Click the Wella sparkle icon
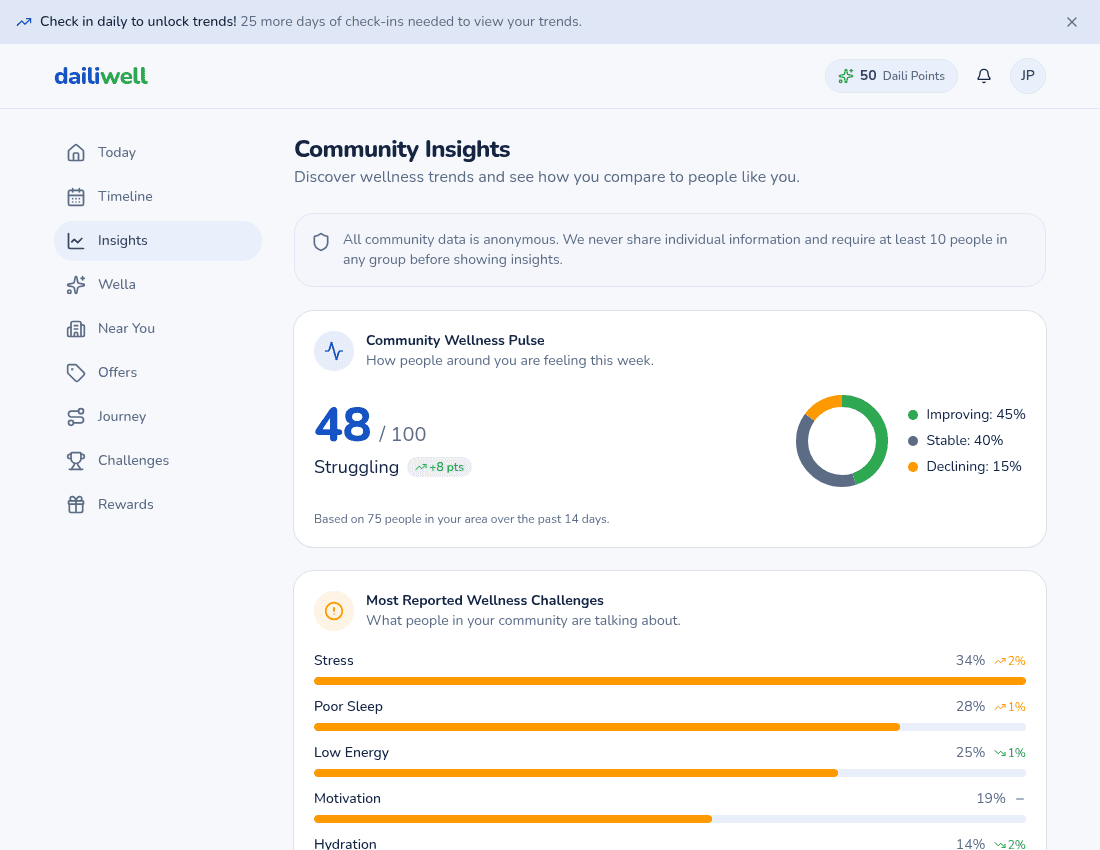Viewport: 1100px width, 850px height. [76, 285]
